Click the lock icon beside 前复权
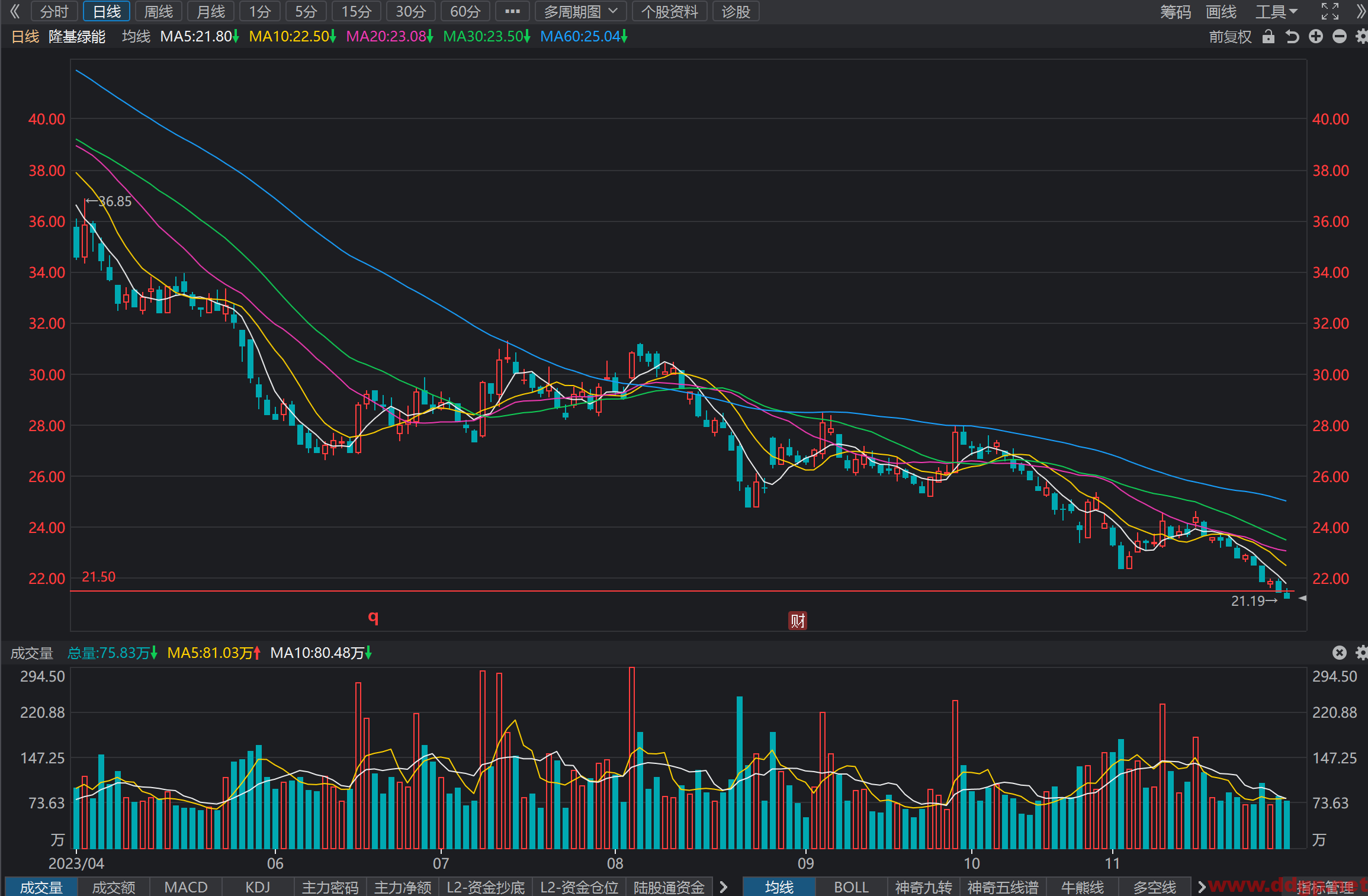 [x=1268, y=37]
